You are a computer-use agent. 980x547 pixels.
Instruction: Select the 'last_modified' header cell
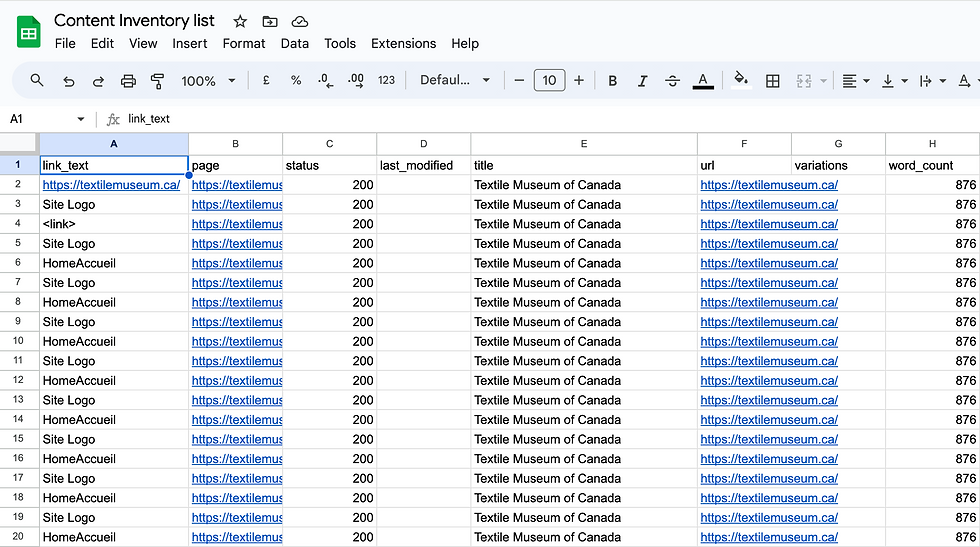click(x=423, y=165)
